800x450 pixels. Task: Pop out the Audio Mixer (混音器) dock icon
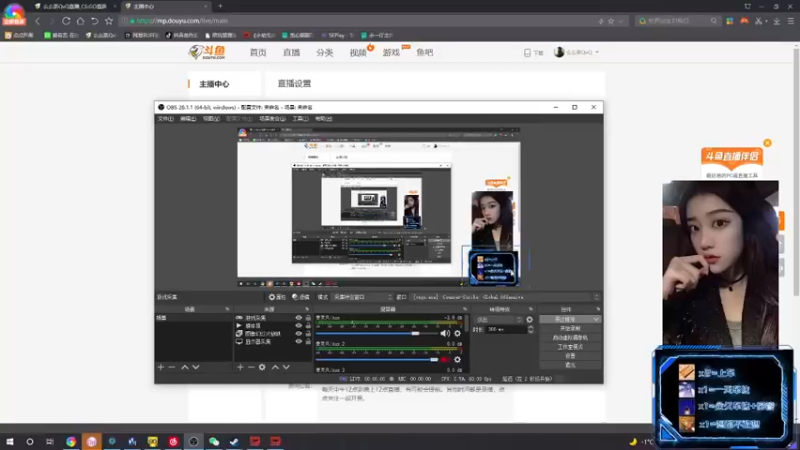coord(465,309)
